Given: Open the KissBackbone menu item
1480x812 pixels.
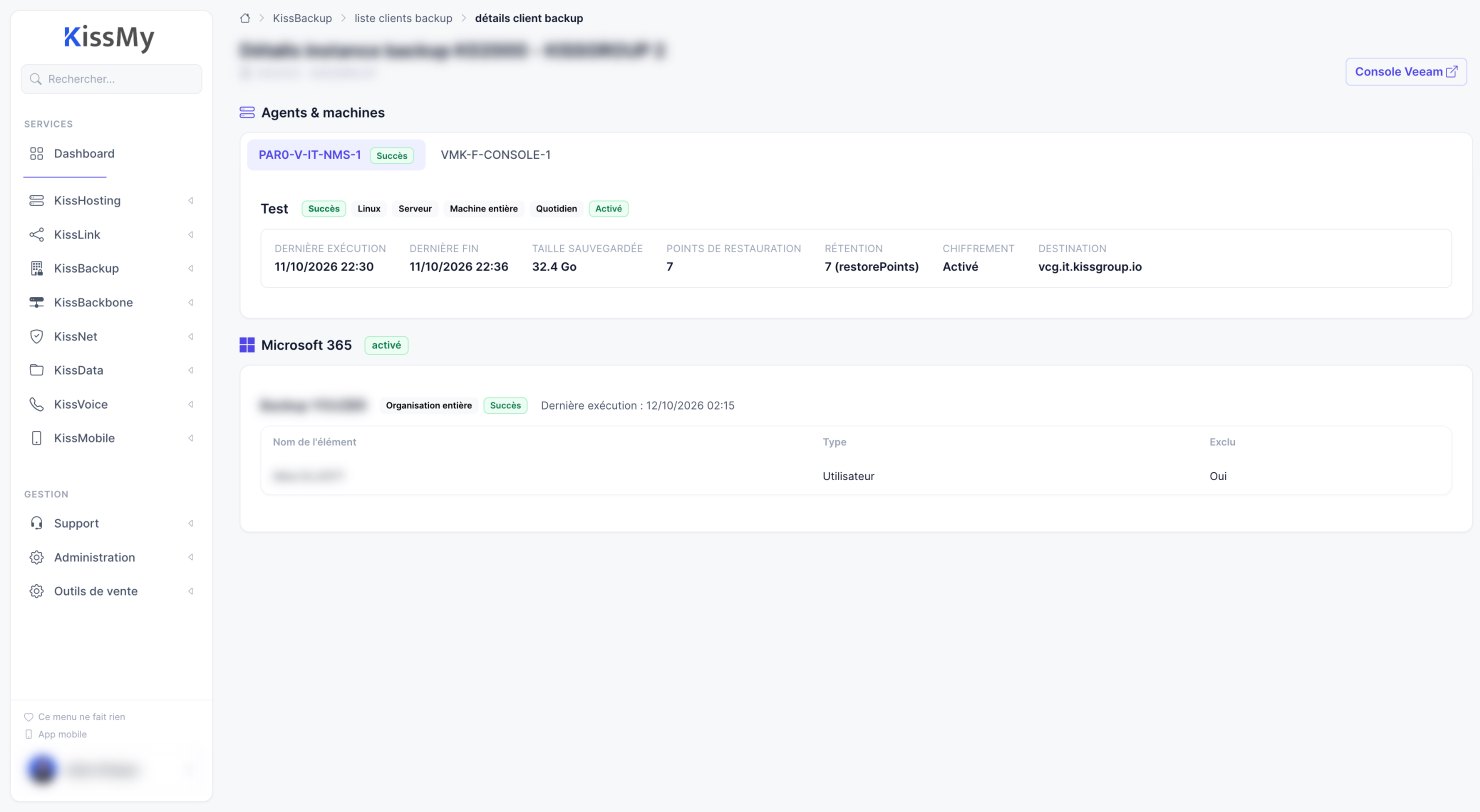Looking at the screenshot, I should click(111, 303).
